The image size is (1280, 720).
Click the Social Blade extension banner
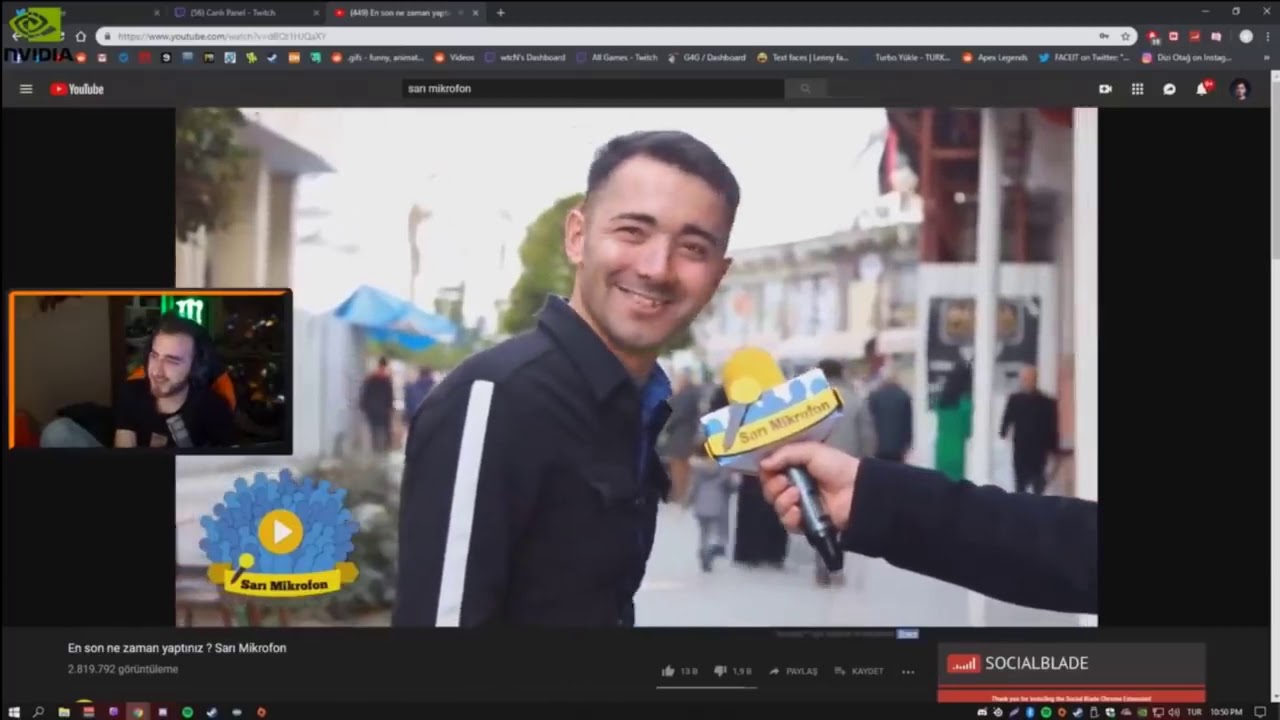coord(1071,673)
